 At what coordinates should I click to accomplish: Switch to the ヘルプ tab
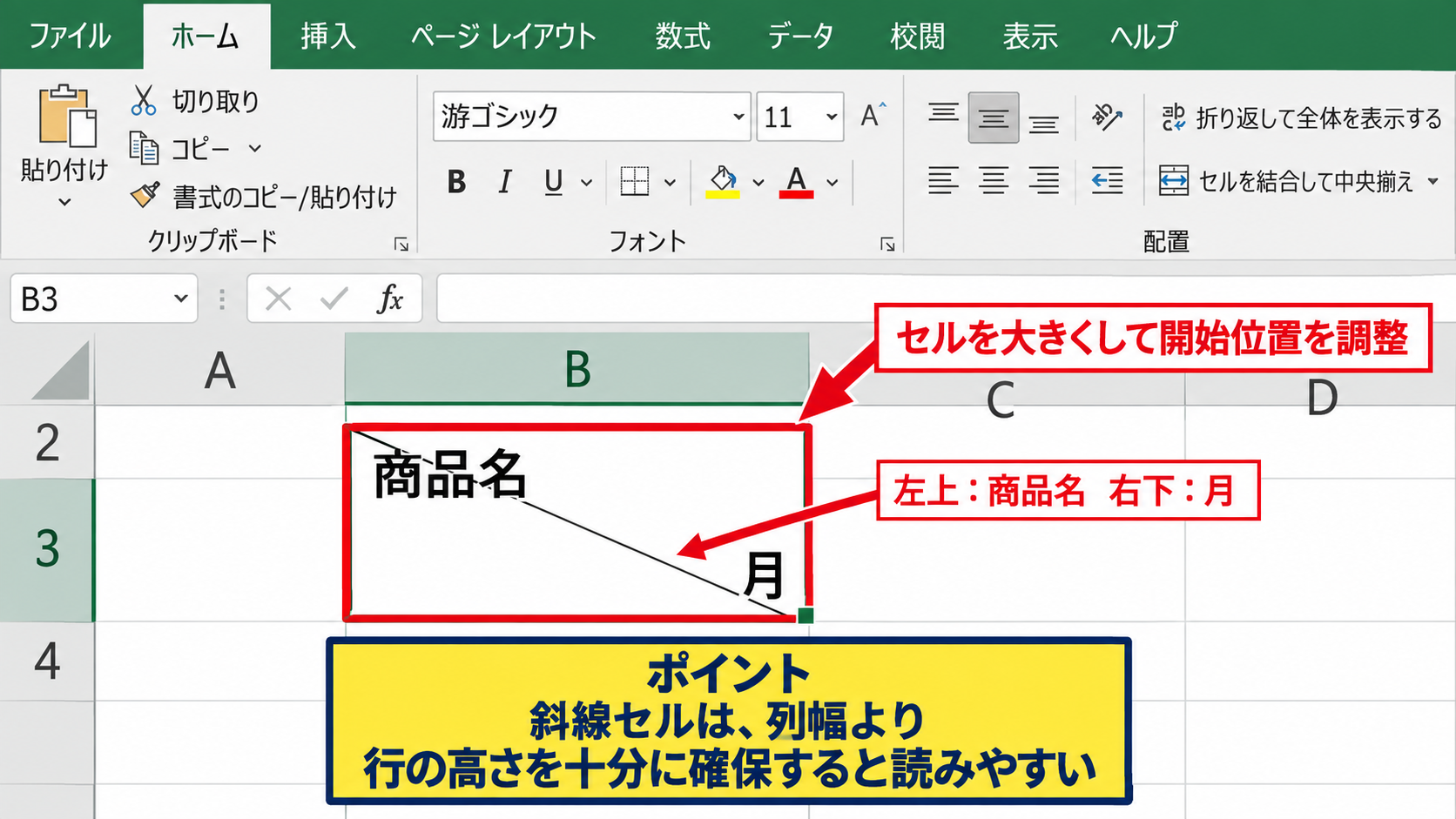[x=1143, y=36]
